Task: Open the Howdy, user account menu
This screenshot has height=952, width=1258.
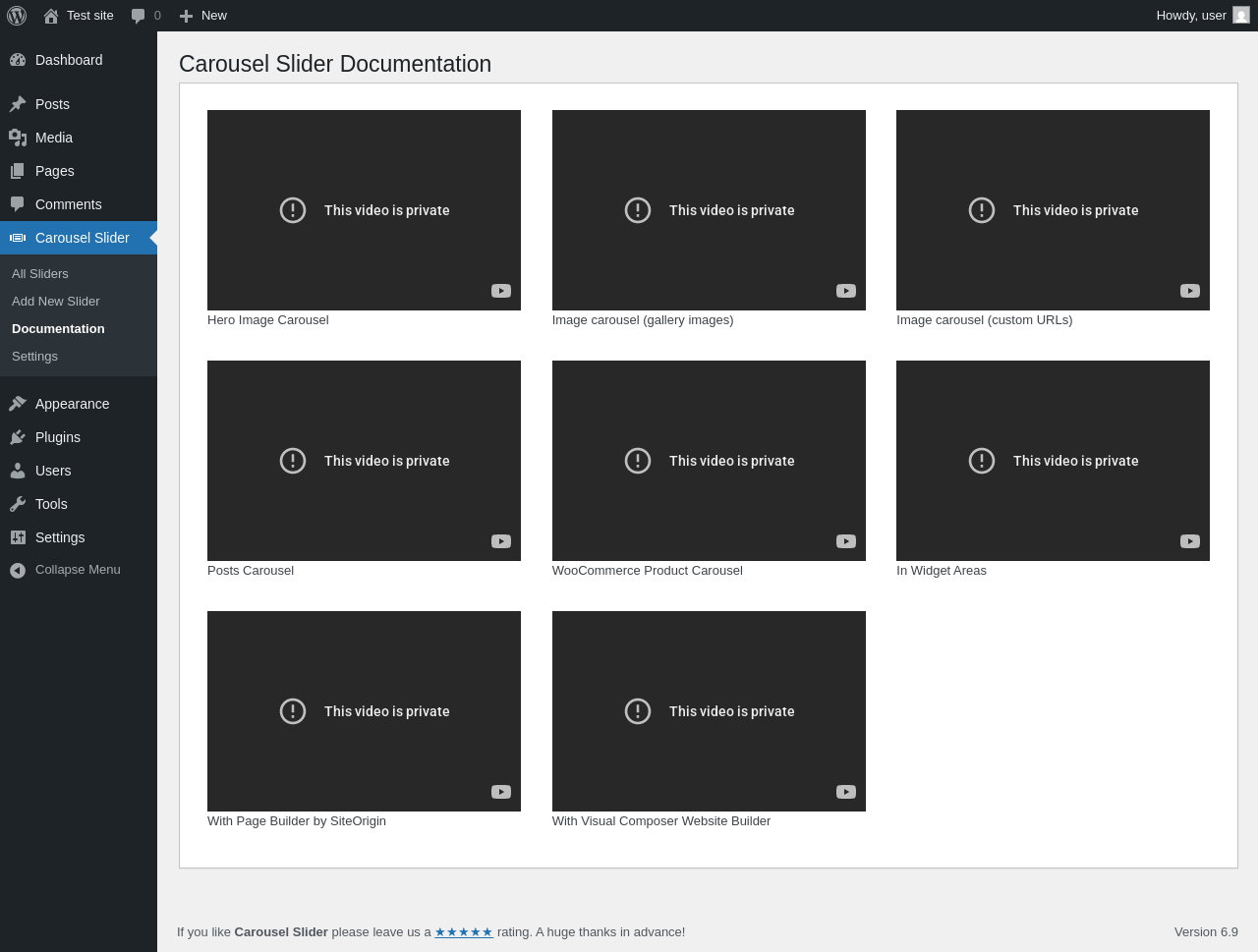Action: coord(1202,16)
